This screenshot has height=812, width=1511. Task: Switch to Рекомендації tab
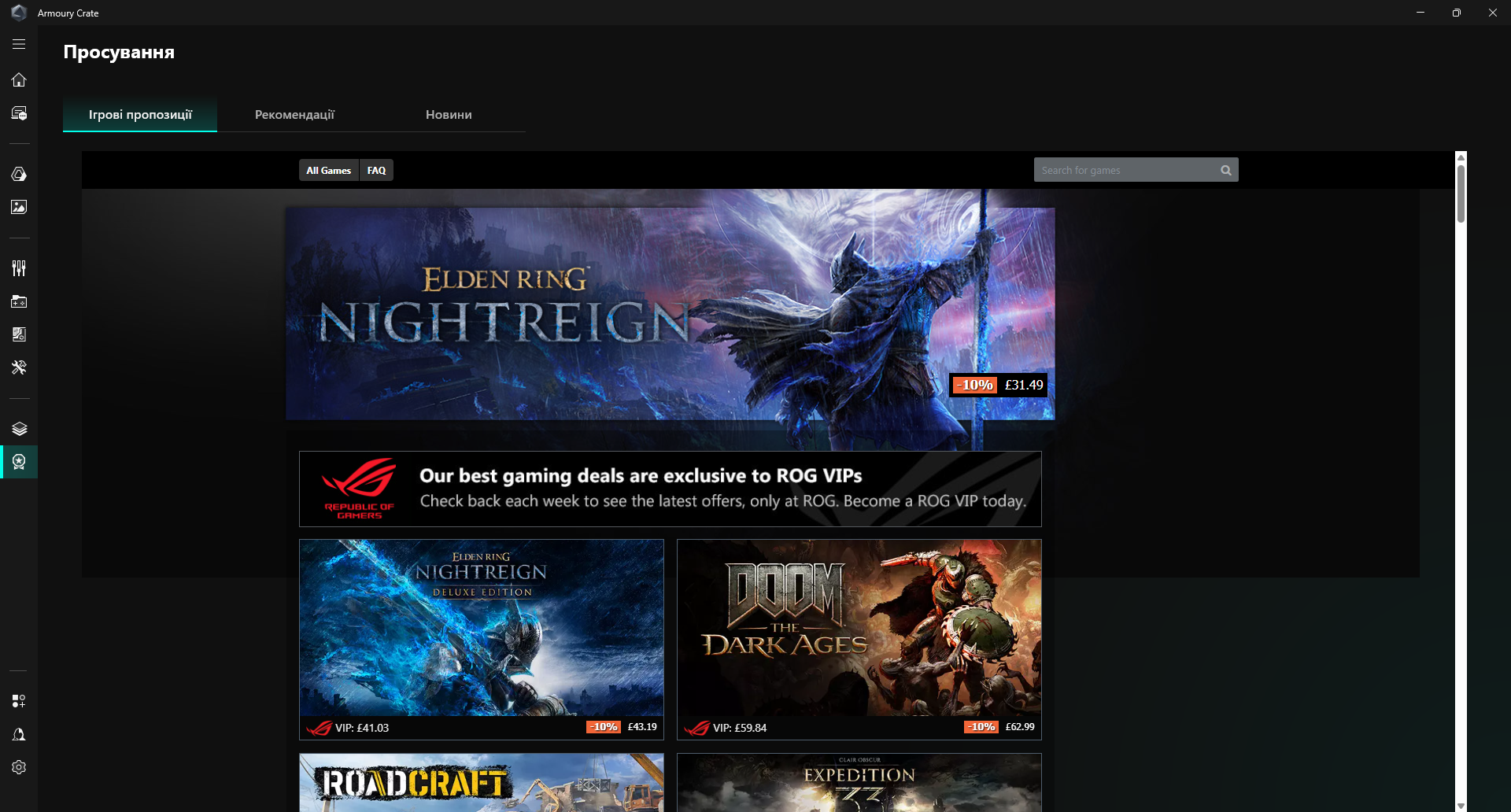294,115
